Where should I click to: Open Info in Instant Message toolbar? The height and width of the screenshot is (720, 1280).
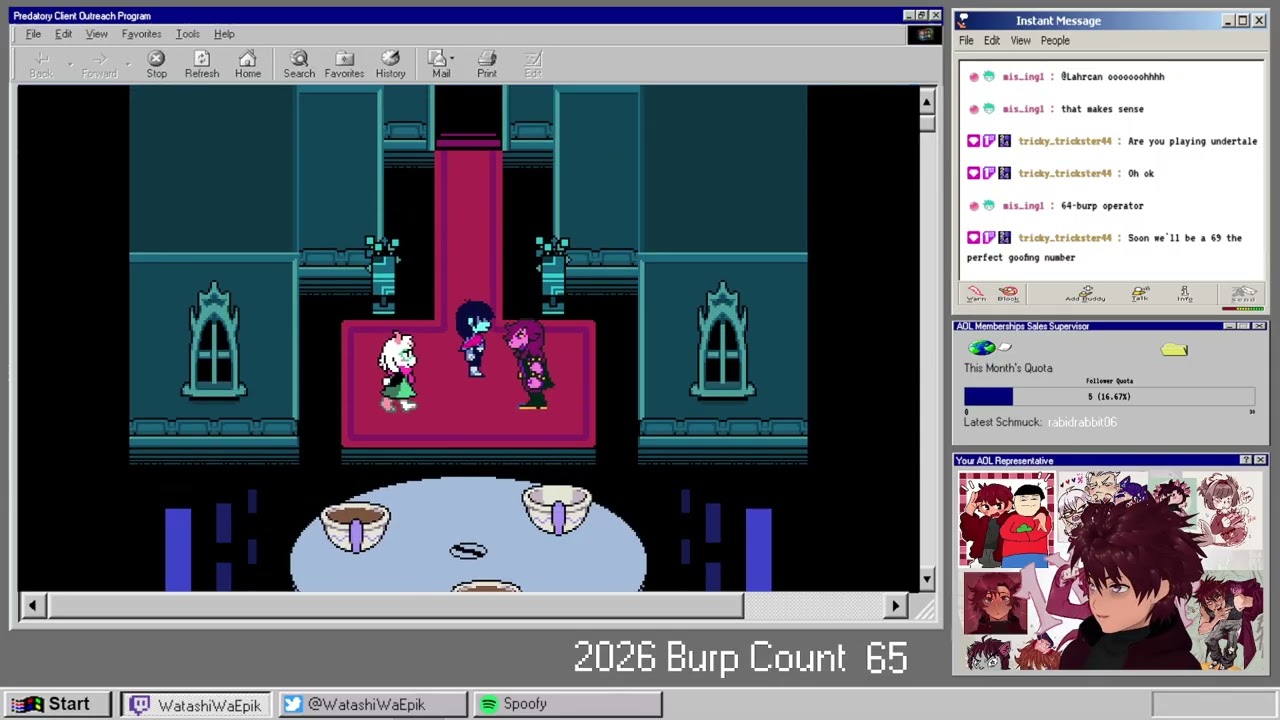1185,294
